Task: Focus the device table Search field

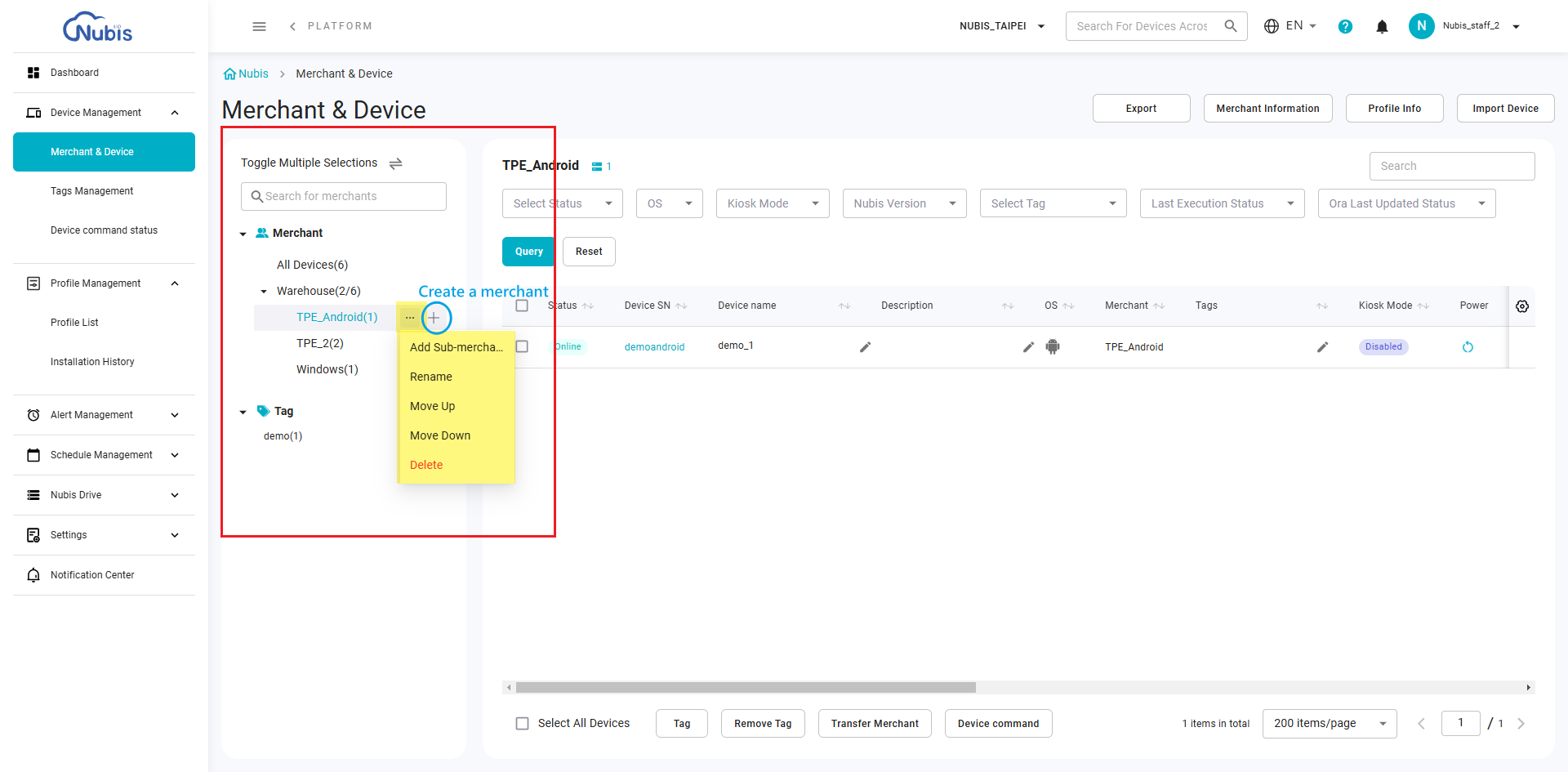Action: (x=1452, y=166)
